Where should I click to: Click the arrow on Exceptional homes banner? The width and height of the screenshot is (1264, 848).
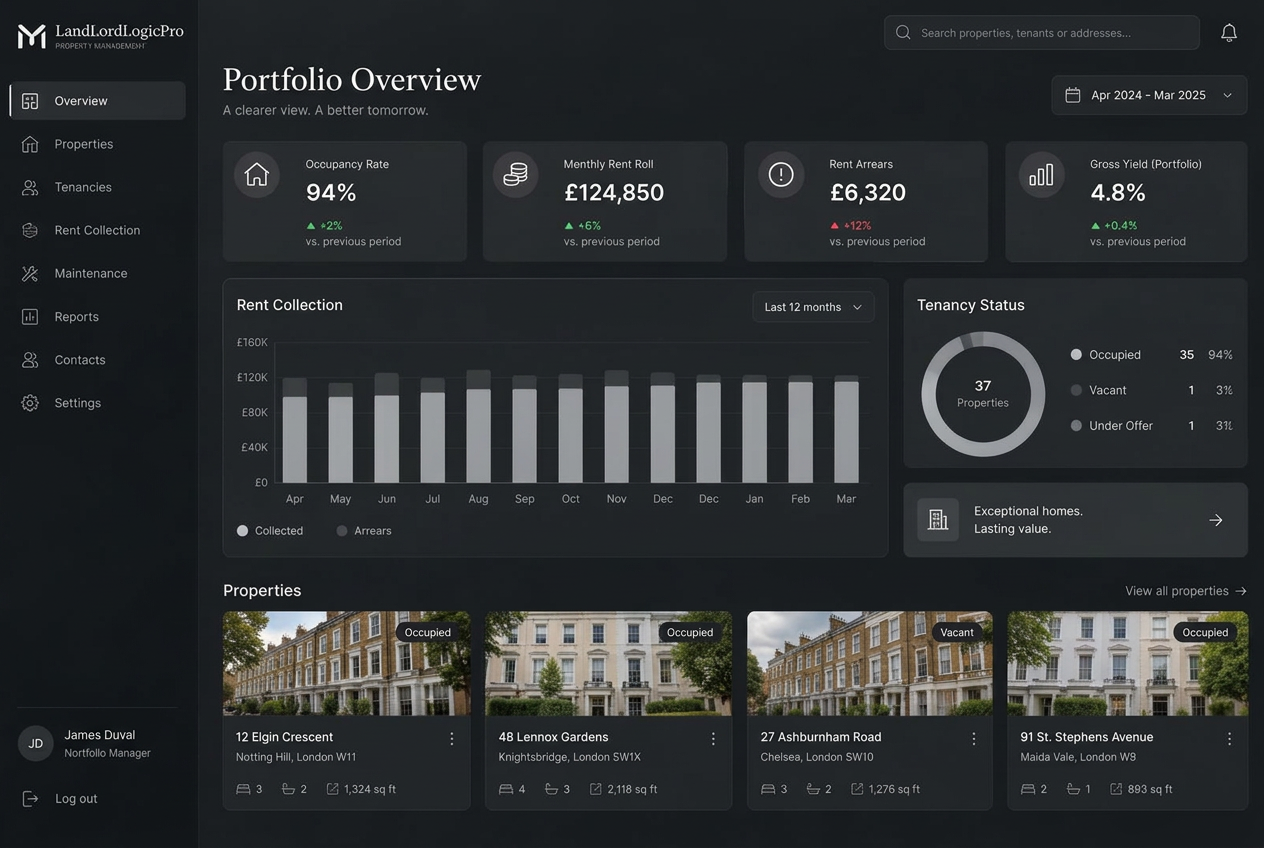tap(1216, 520)
